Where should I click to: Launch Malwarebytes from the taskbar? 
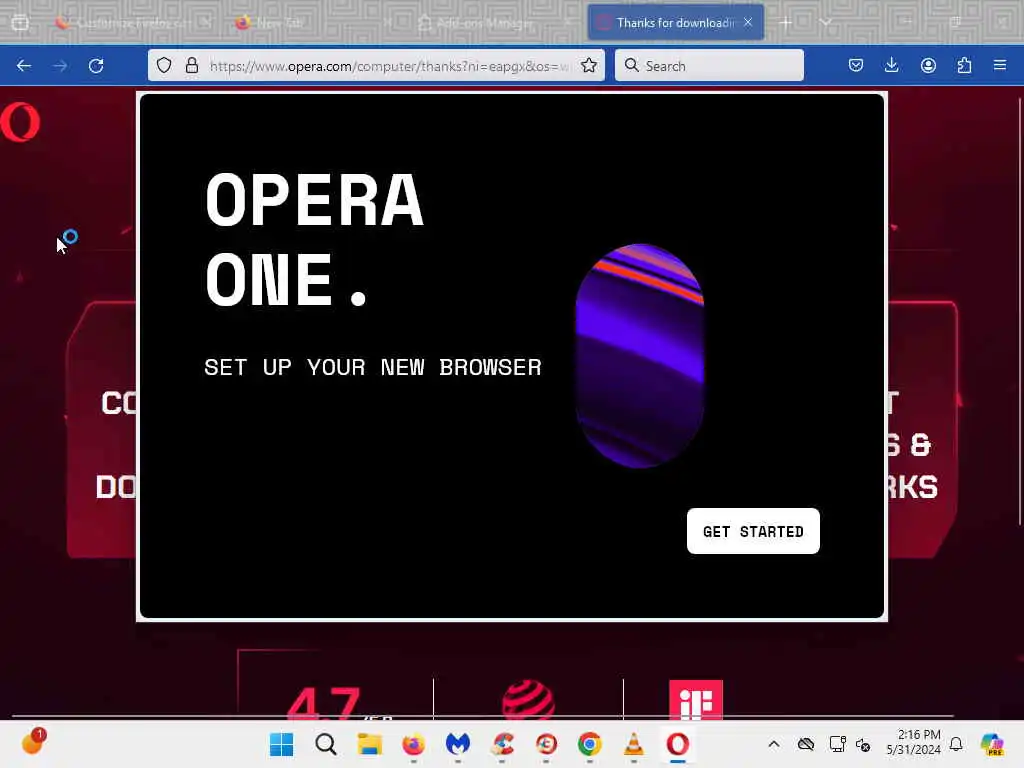click(x=458, y=744)
